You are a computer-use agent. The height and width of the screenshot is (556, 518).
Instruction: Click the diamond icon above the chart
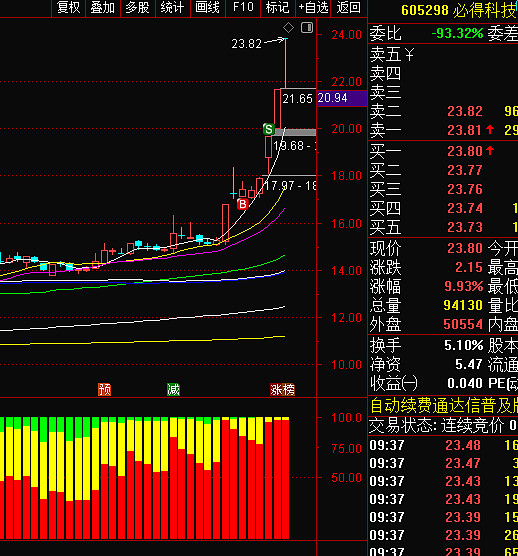click(x=288, y=27)
